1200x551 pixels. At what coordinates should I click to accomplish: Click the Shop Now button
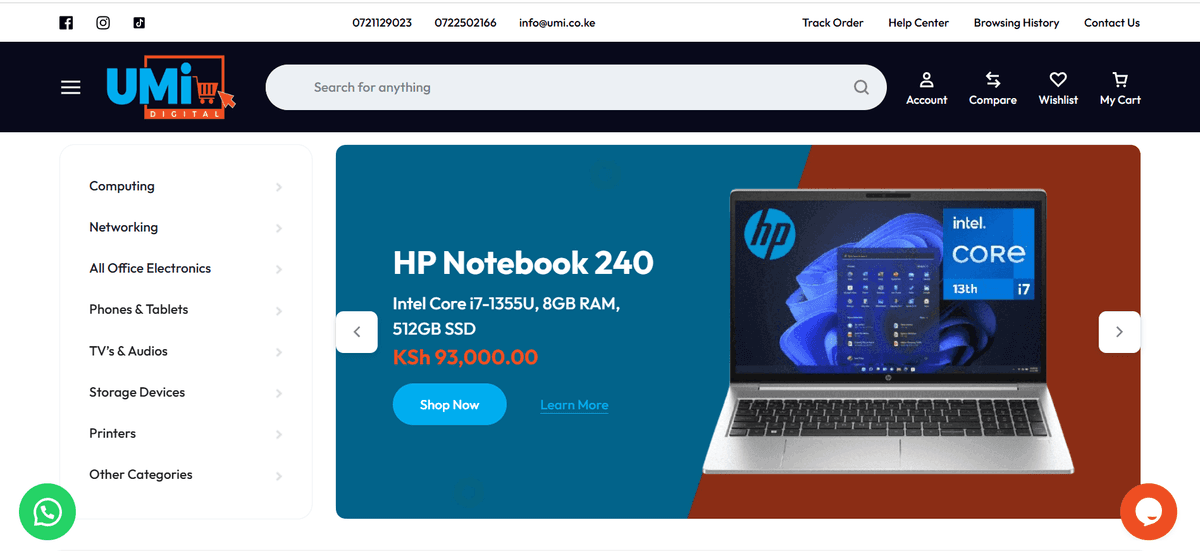coord(450,405)
